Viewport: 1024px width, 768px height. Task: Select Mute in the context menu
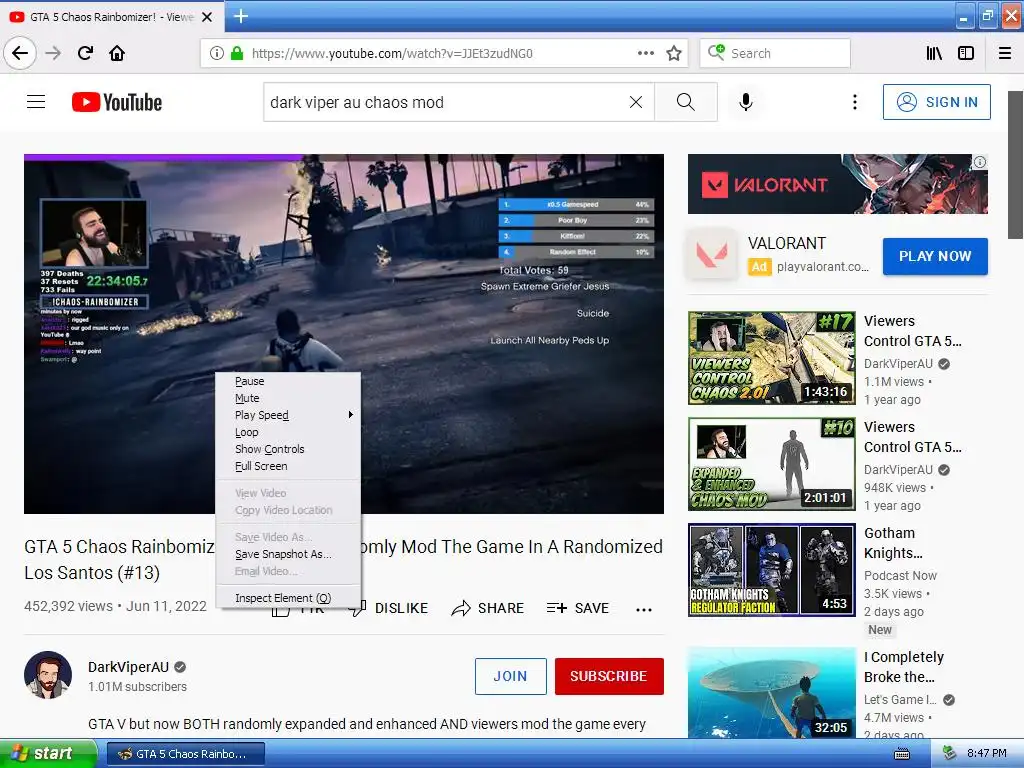click(288, 398)
